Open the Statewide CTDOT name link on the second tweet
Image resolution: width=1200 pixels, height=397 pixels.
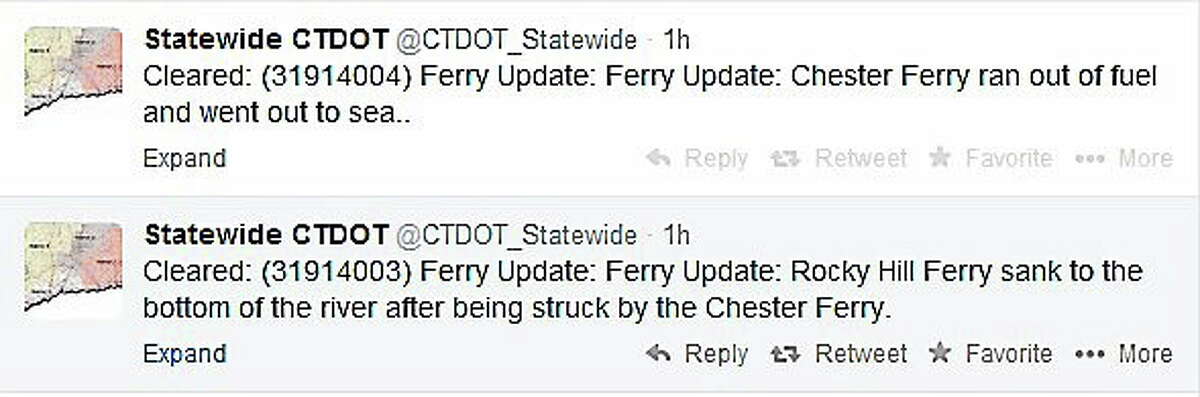point(266,235)
